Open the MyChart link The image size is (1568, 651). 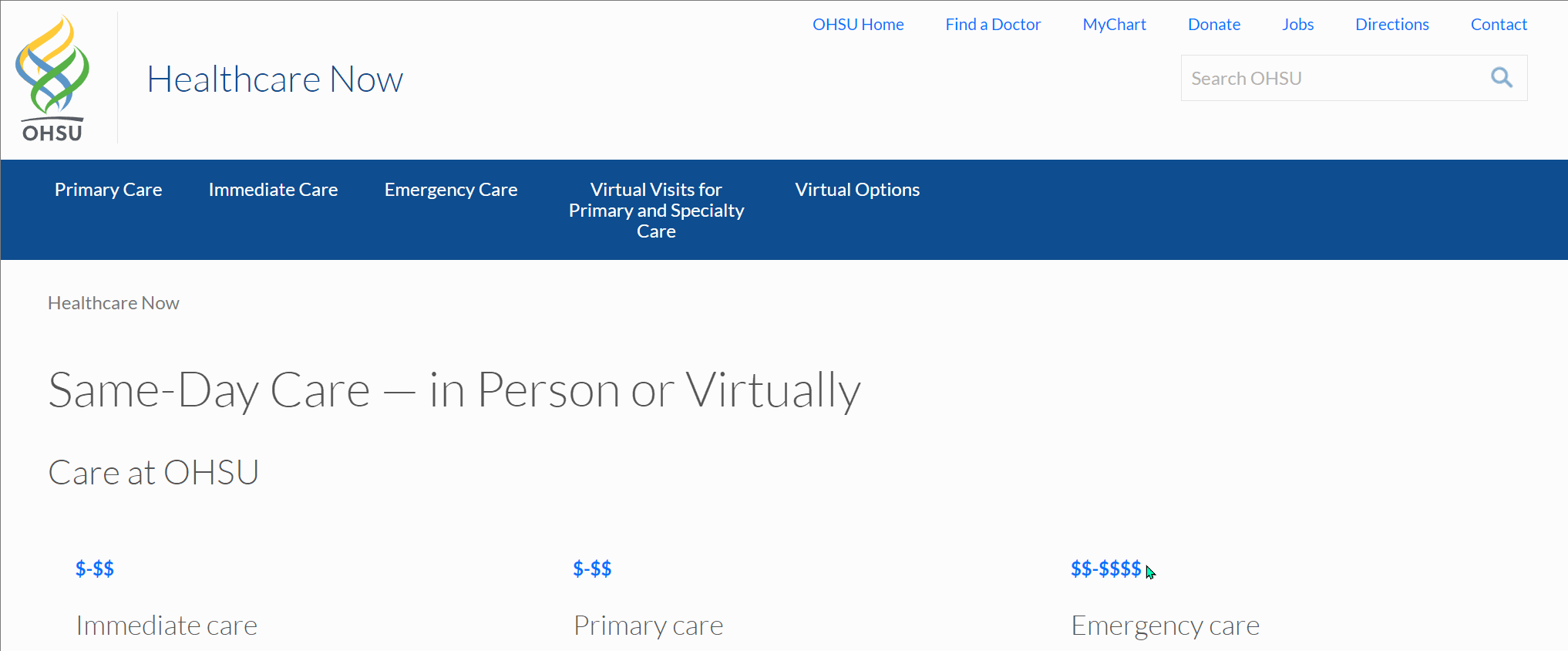1114,25
